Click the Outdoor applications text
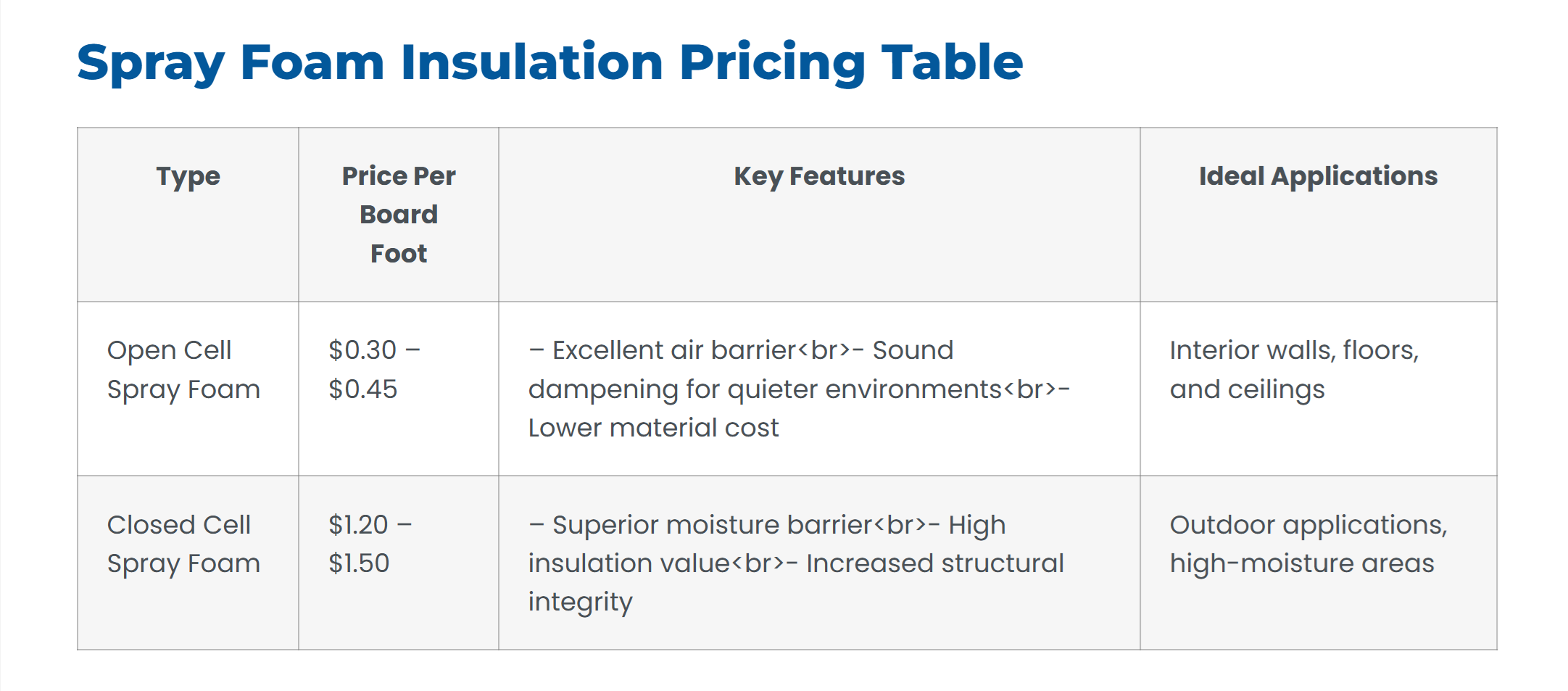The width and height of the screenshot is (1568, 691). [1308, 525]
